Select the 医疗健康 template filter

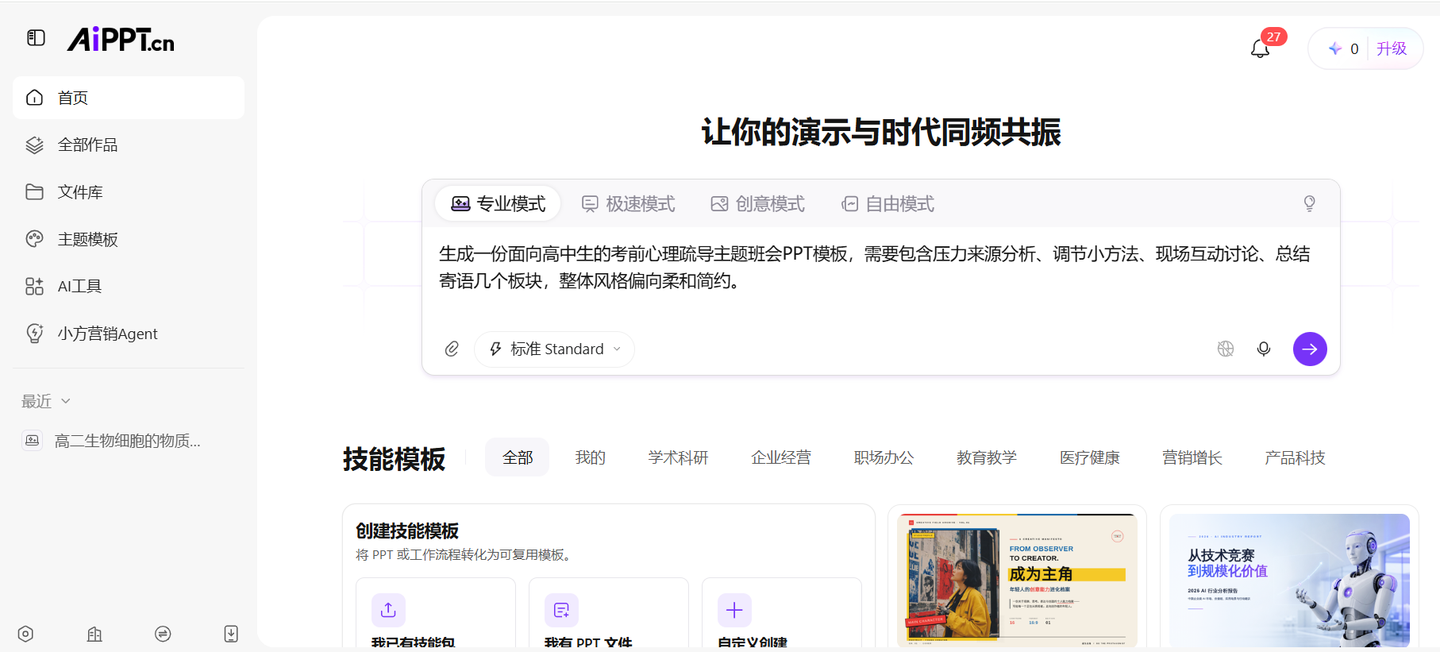point(1090,457)
